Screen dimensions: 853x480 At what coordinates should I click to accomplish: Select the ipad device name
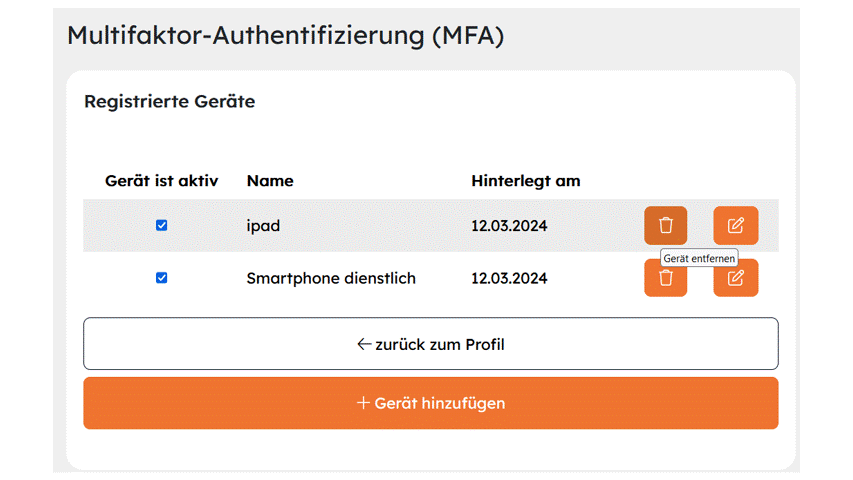coord(263,226)
